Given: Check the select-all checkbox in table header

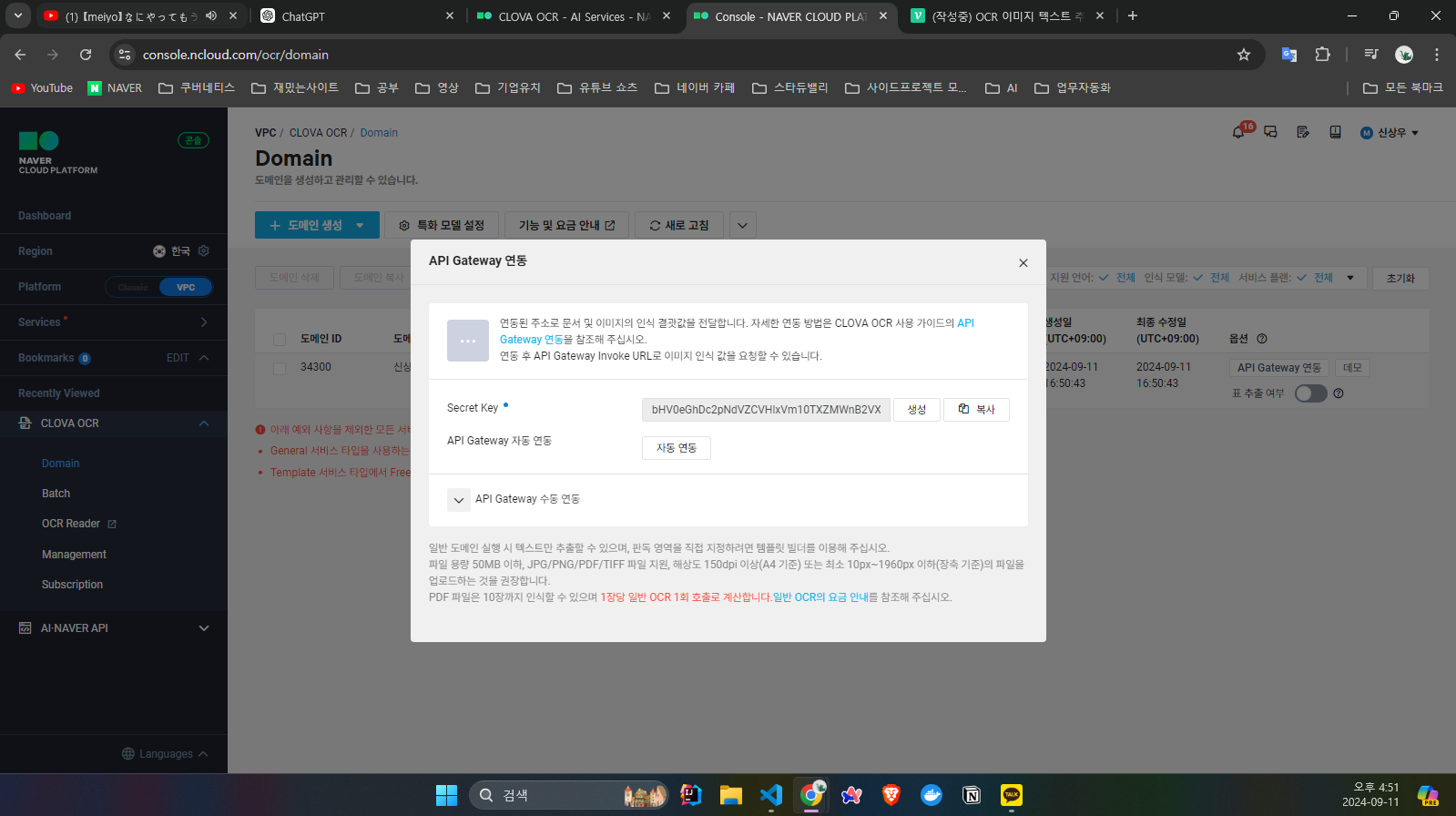Looking at the screenshot, I should [280, 340].
